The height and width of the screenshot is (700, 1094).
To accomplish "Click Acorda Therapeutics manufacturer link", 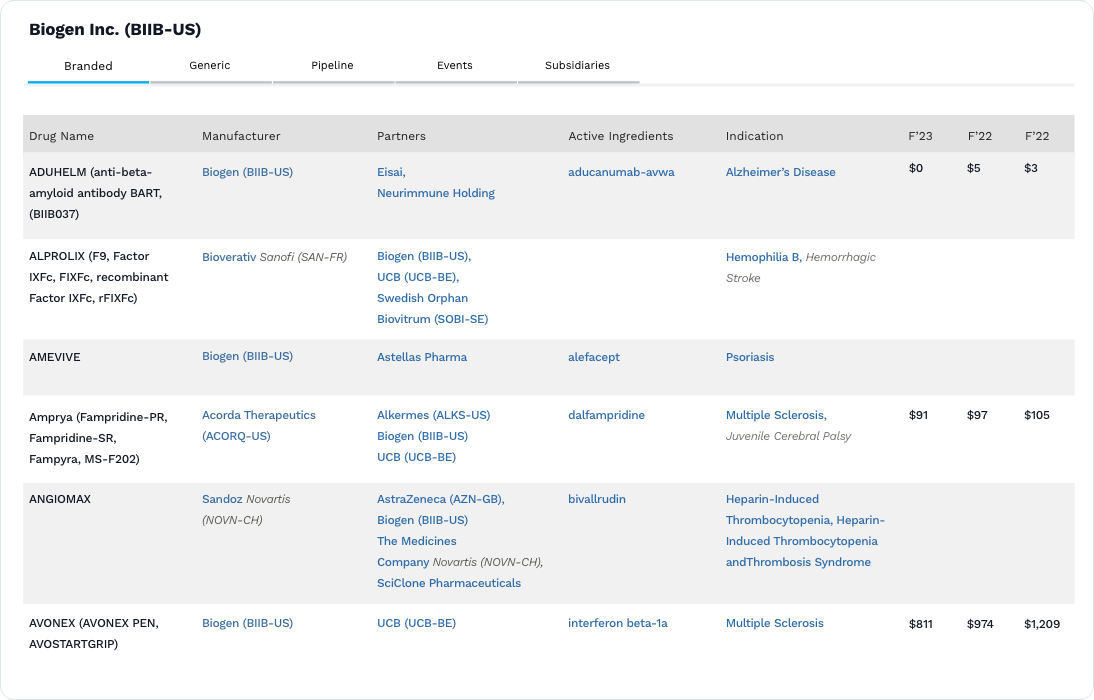I will (258, 415).
